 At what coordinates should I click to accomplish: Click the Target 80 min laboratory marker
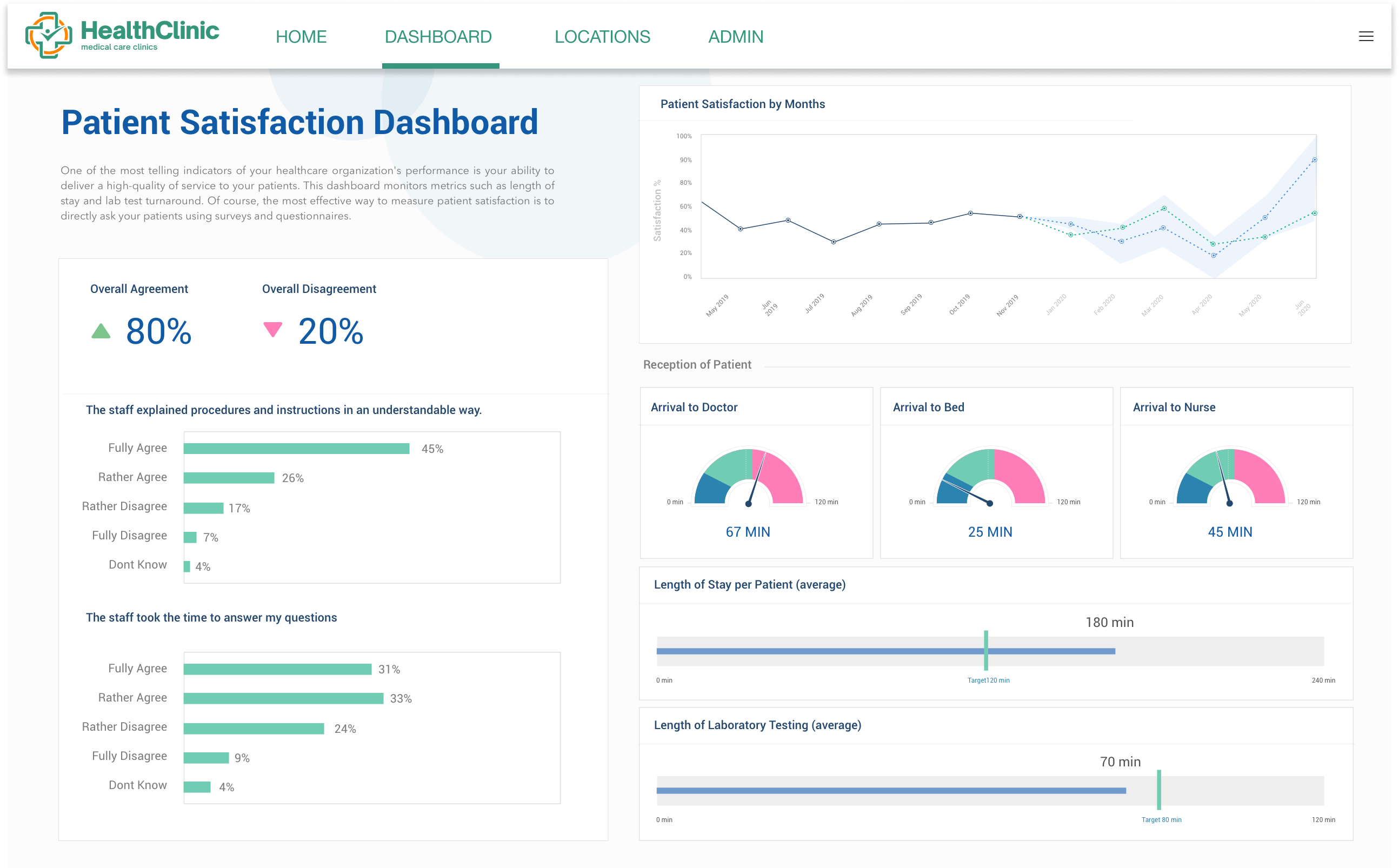[x=1158, y=791]
